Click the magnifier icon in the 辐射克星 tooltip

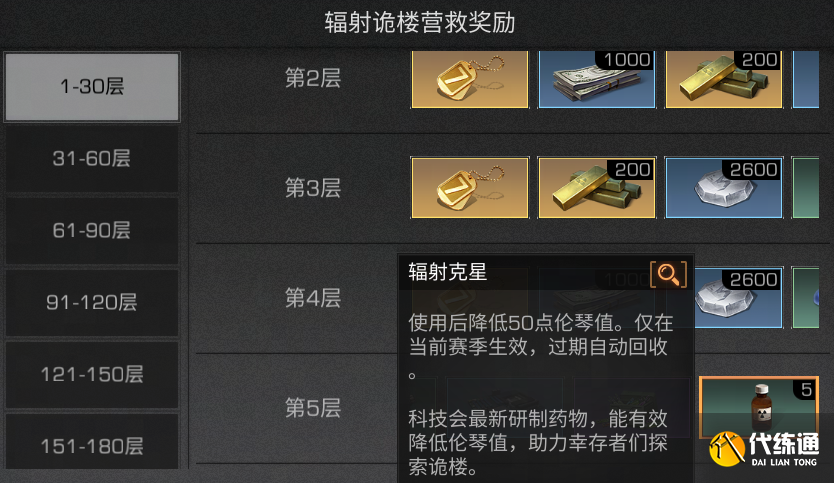(668, 274)
